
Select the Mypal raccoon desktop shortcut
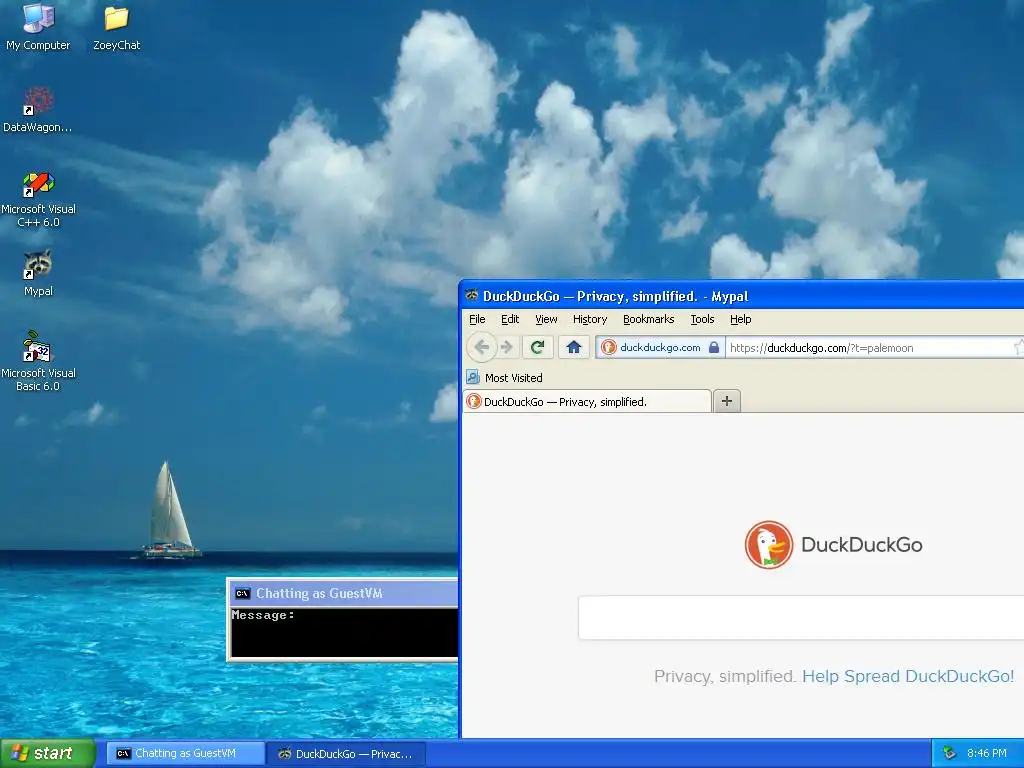(x=38, y=273)
